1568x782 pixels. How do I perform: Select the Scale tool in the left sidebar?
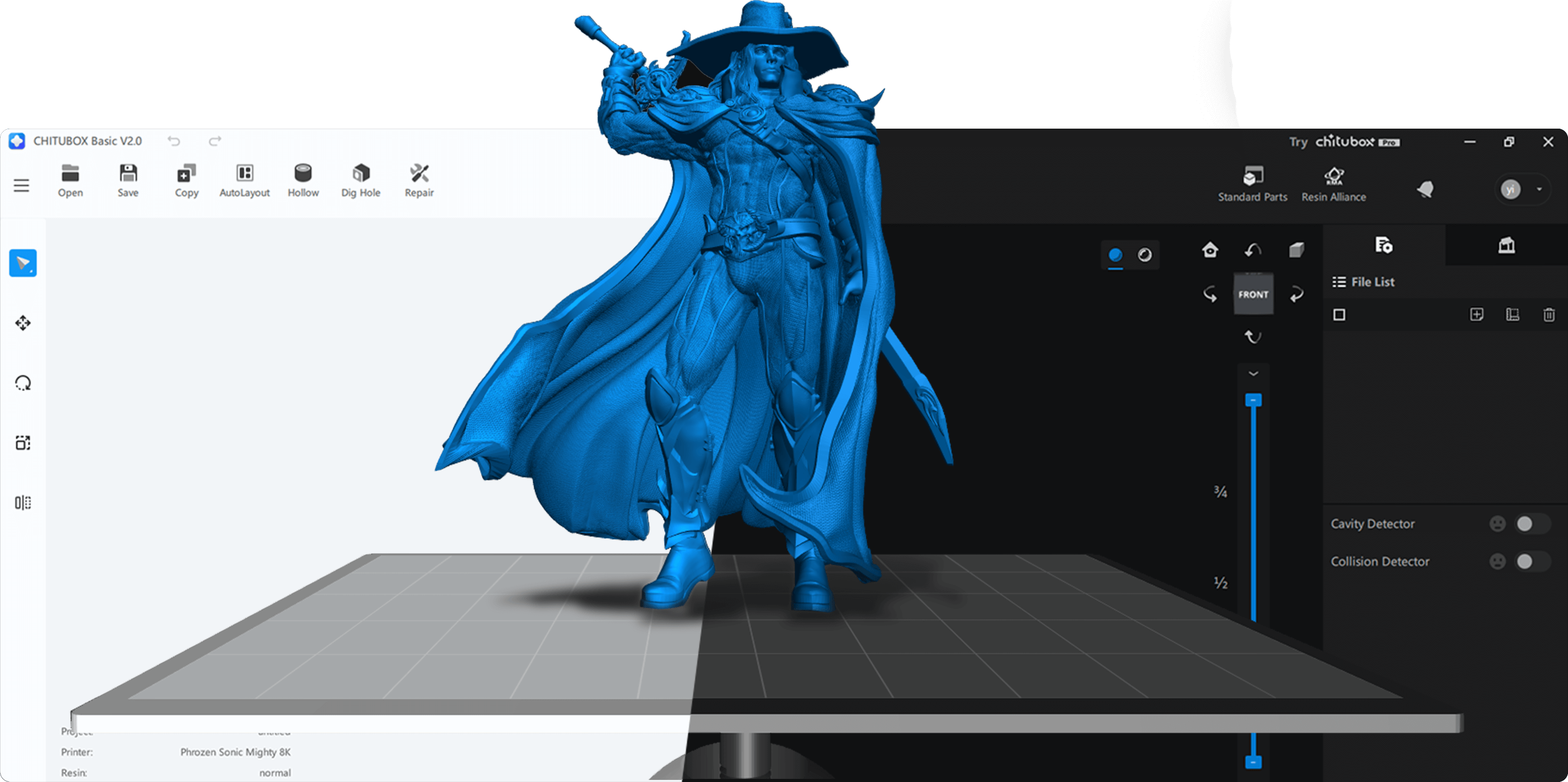click(22, 443)
